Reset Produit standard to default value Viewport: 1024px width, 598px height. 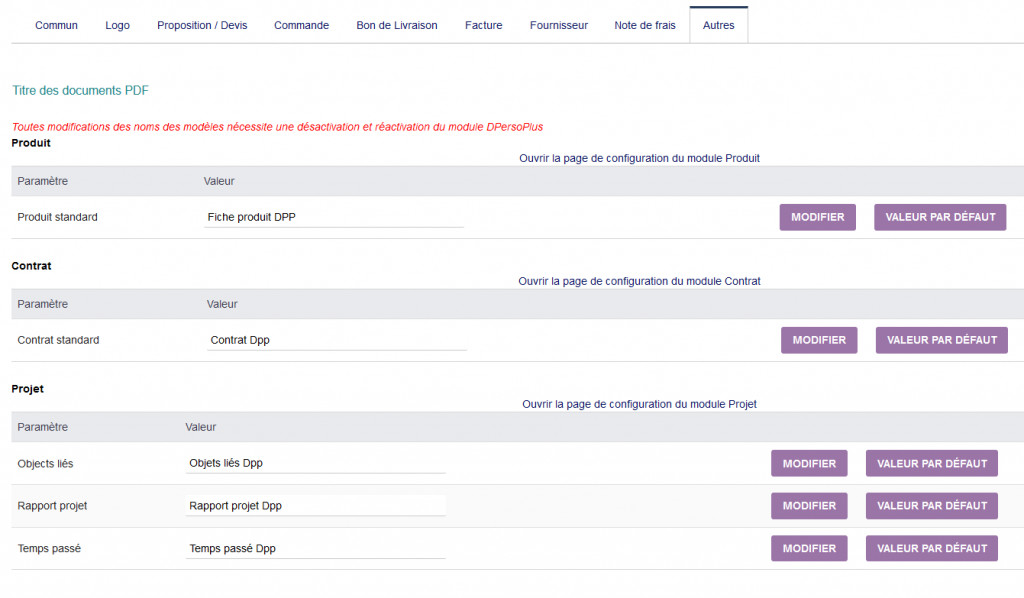click(x=940, y=217)
